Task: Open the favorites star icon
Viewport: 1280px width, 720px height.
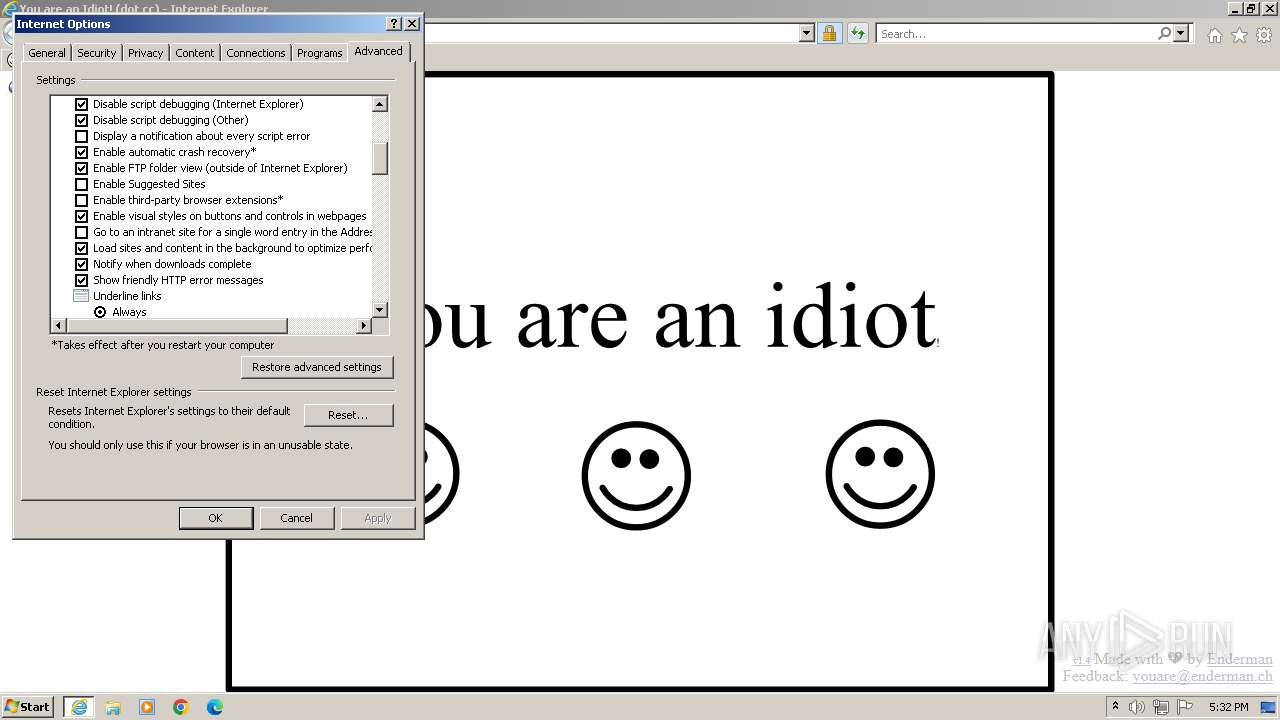Action: tap(1239, 35)
